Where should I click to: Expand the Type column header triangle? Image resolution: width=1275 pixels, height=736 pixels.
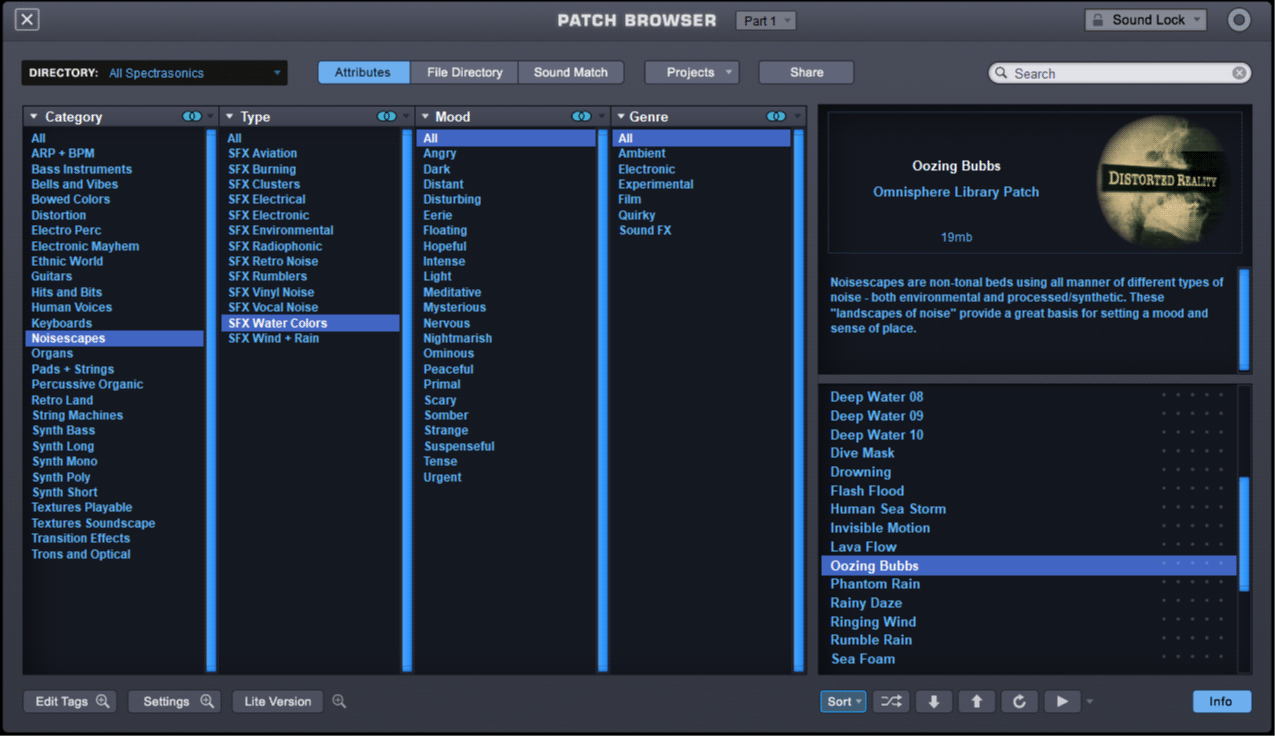[x=229, y=117]
